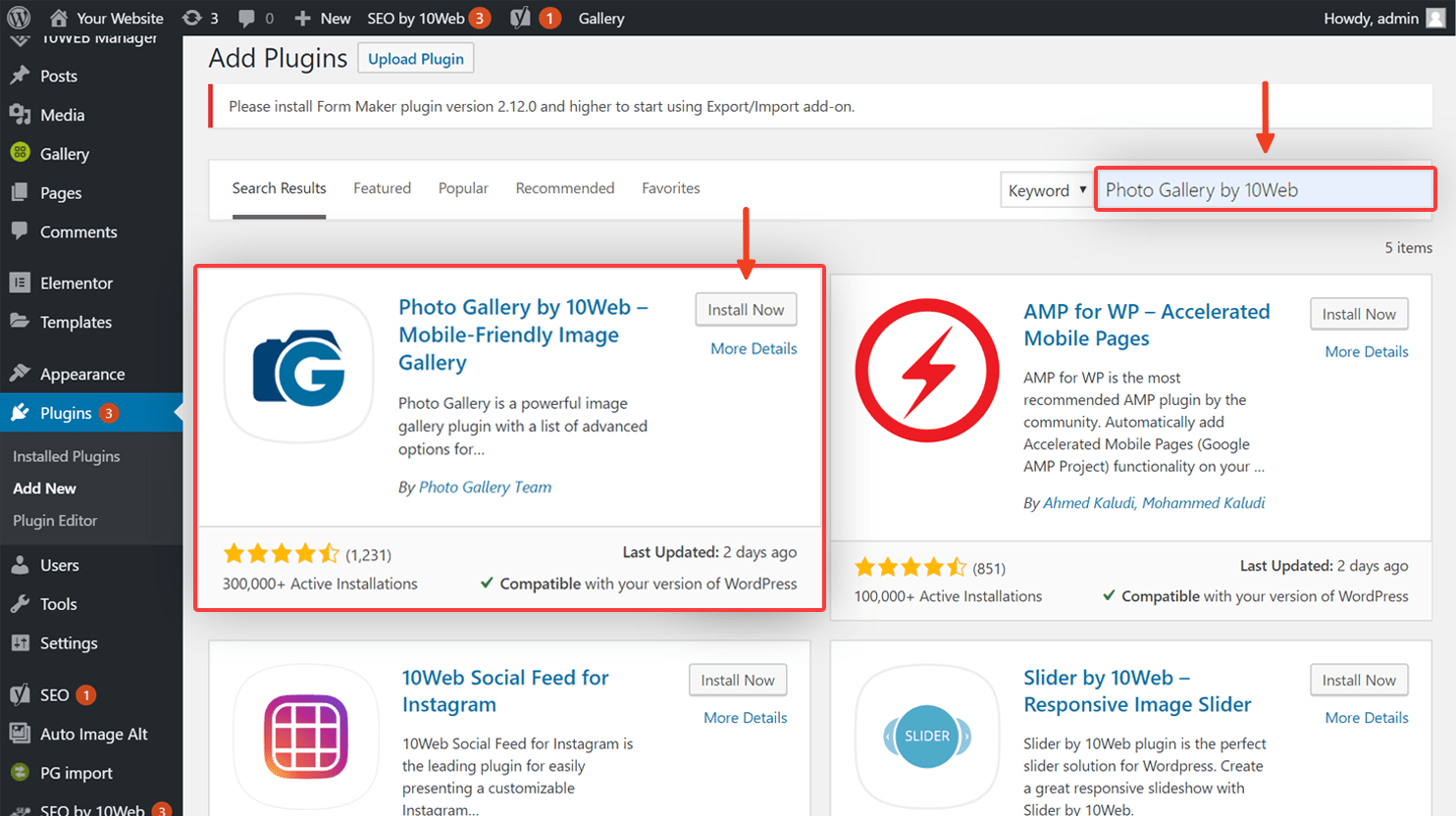Open Plugin Editor submenu item
The height and width of the screenshot is (816, 1456).
tap(55, 521)
